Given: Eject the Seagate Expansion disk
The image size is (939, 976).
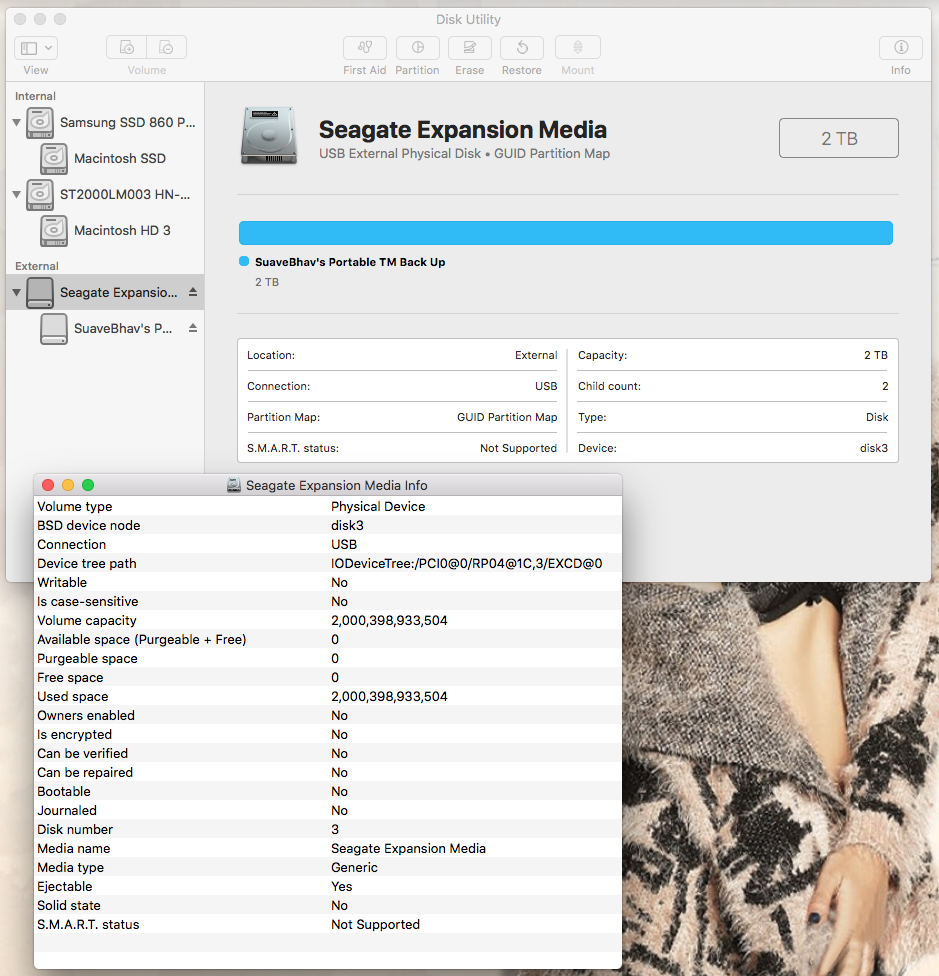Looking at the screenshot, I should pyautogui.click(x=193, y=292).
